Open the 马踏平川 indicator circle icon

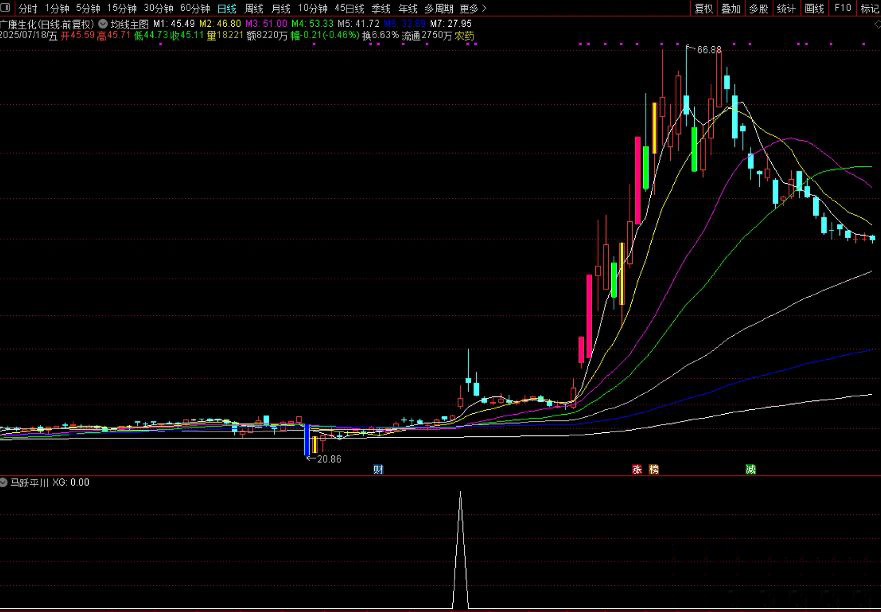pos(5,482)
